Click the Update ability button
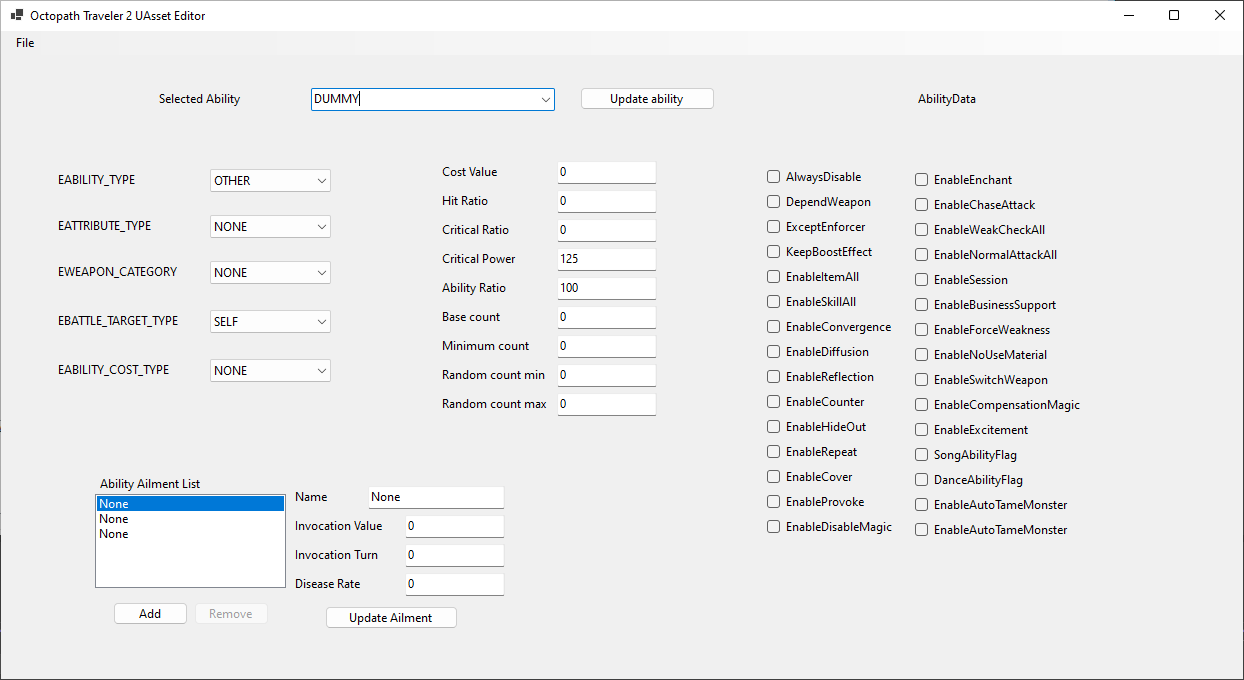Screen dimensions: 1244x680 pos(647,99)
